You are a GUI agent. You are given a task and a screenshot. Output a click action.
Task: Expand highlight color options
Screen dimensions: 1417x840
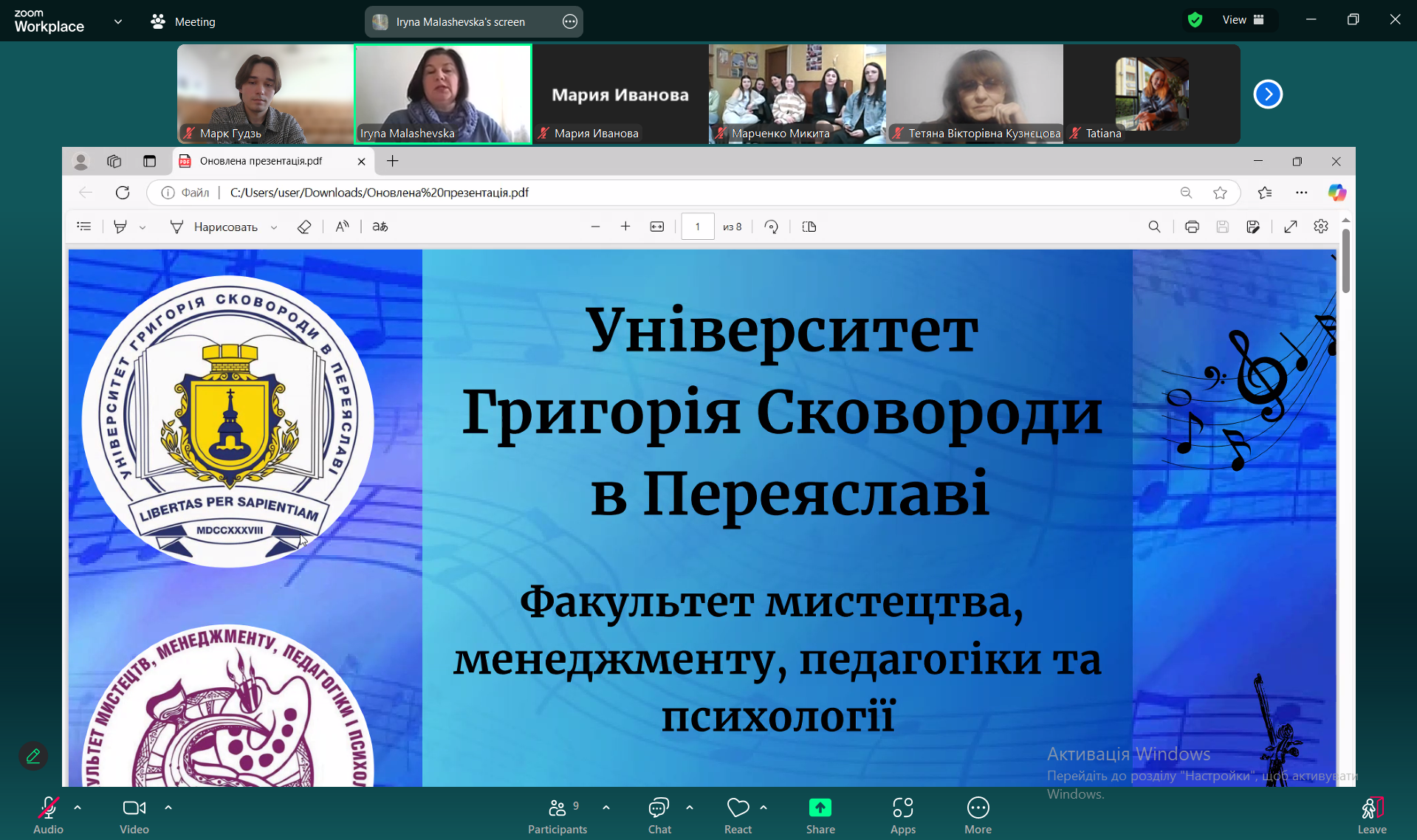(x=143, y=227)
